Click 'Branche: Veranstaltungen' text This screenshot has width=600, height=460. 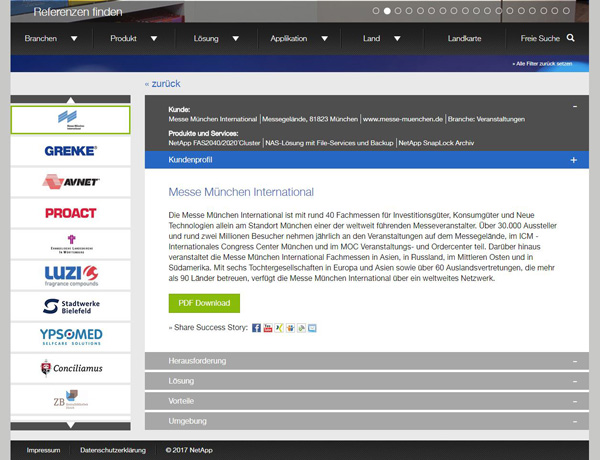pos(486,119)
